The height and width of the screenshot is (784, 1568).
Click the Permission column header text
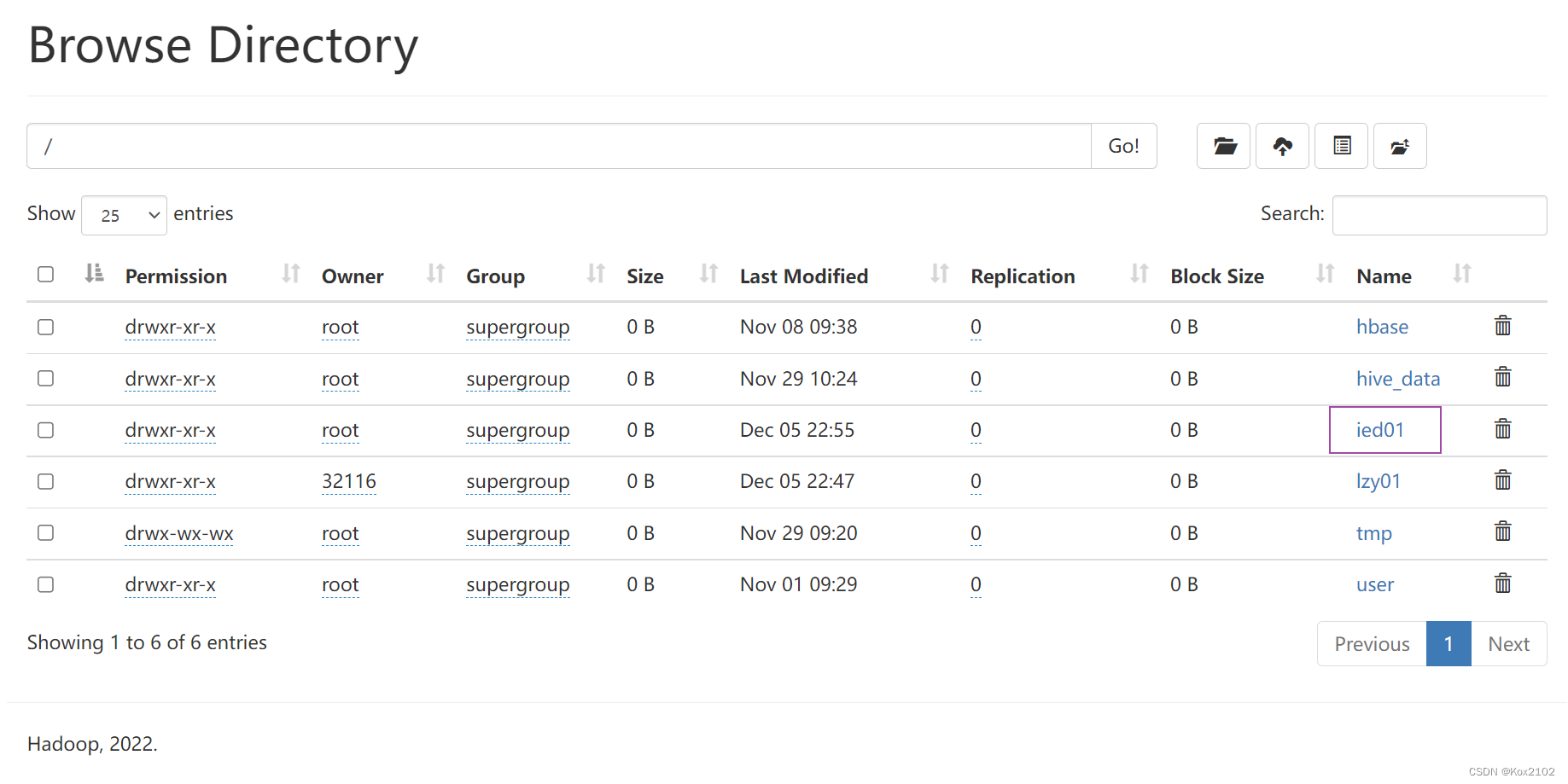click(176, 276)
